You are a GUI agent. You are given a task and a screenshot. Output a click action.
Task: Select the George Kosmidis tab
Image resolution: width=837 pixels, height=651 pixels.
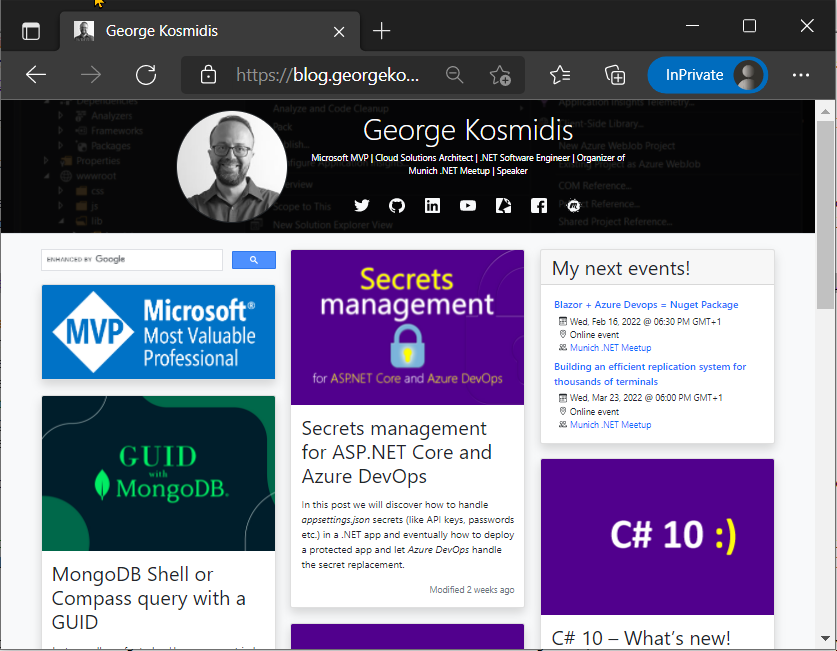pos(210,31)
